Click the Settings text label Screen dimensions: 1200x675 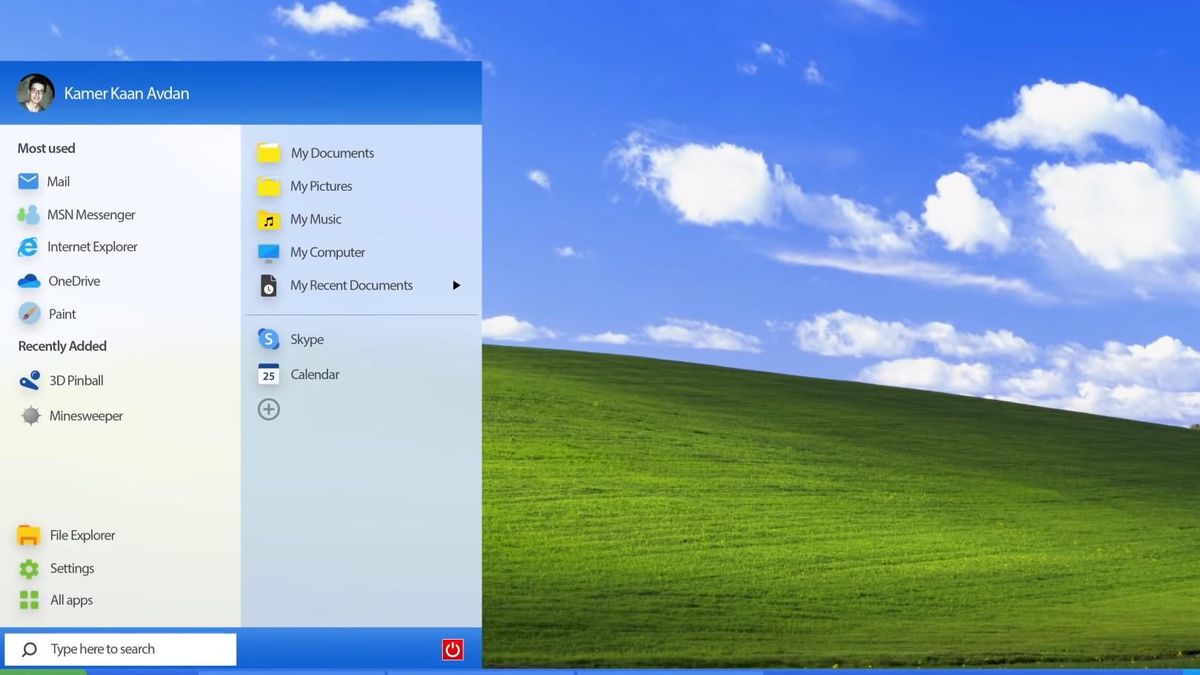click(72, 569)
